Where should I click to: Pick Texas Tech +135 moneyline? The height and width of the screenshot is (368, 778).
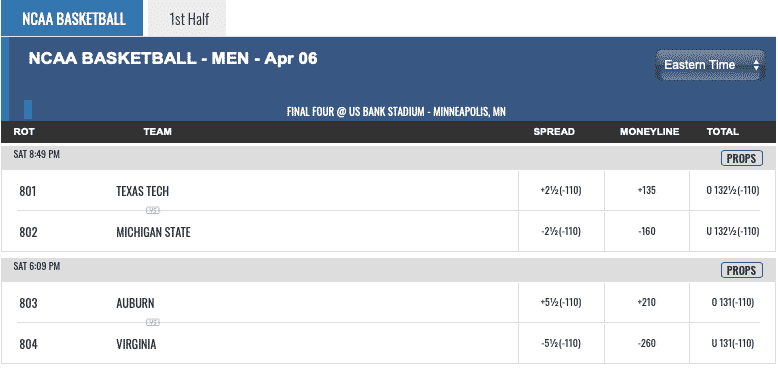[x=647, y=190]
